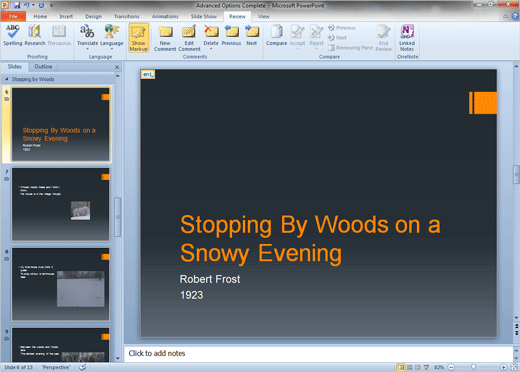This screenshot has width=520, height=372.
Task: Click the Zoom In plus button
Action: coord(503,367)
